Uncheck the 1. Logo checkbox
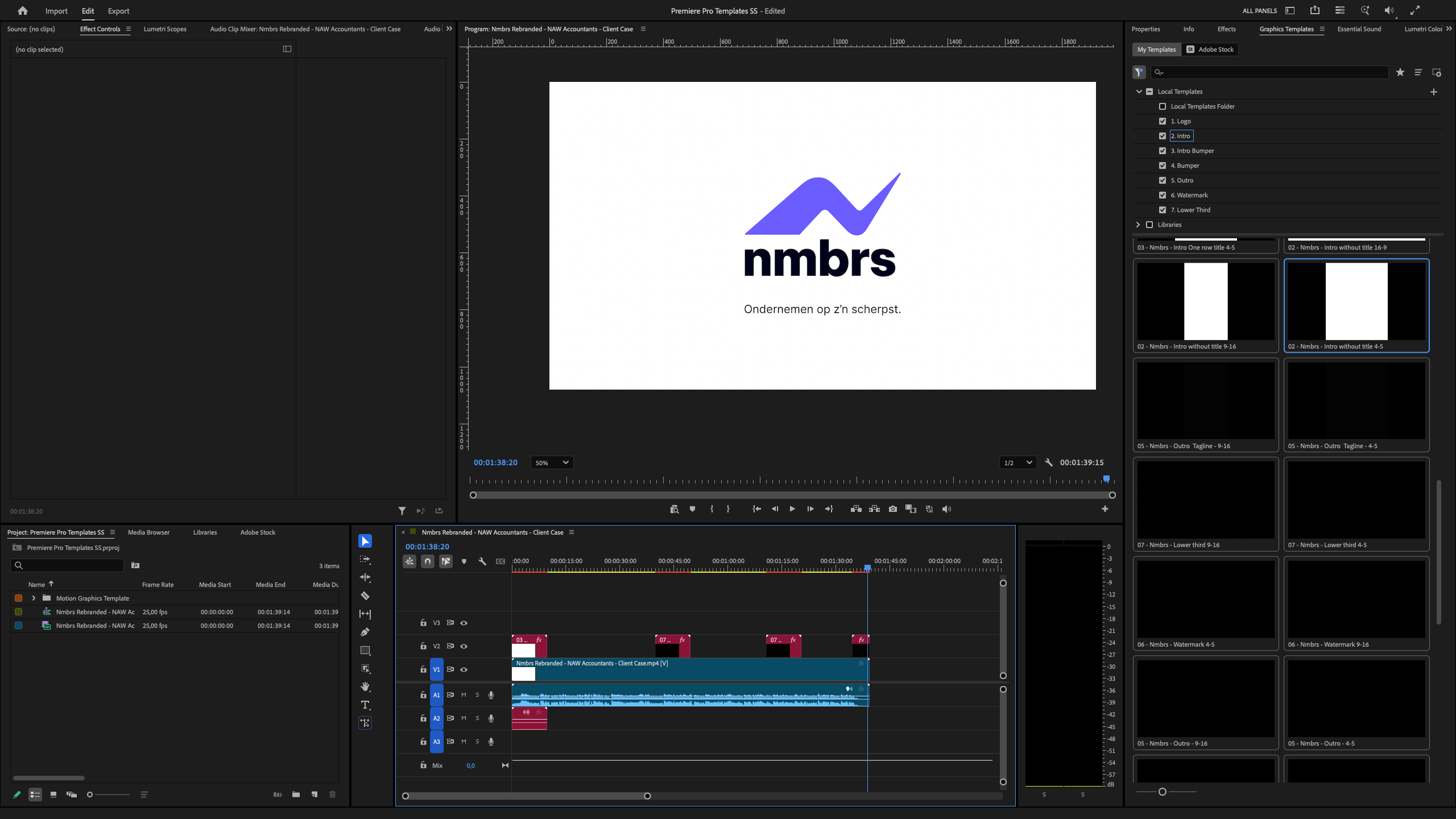1456x819 pixels. (1163, 121)
